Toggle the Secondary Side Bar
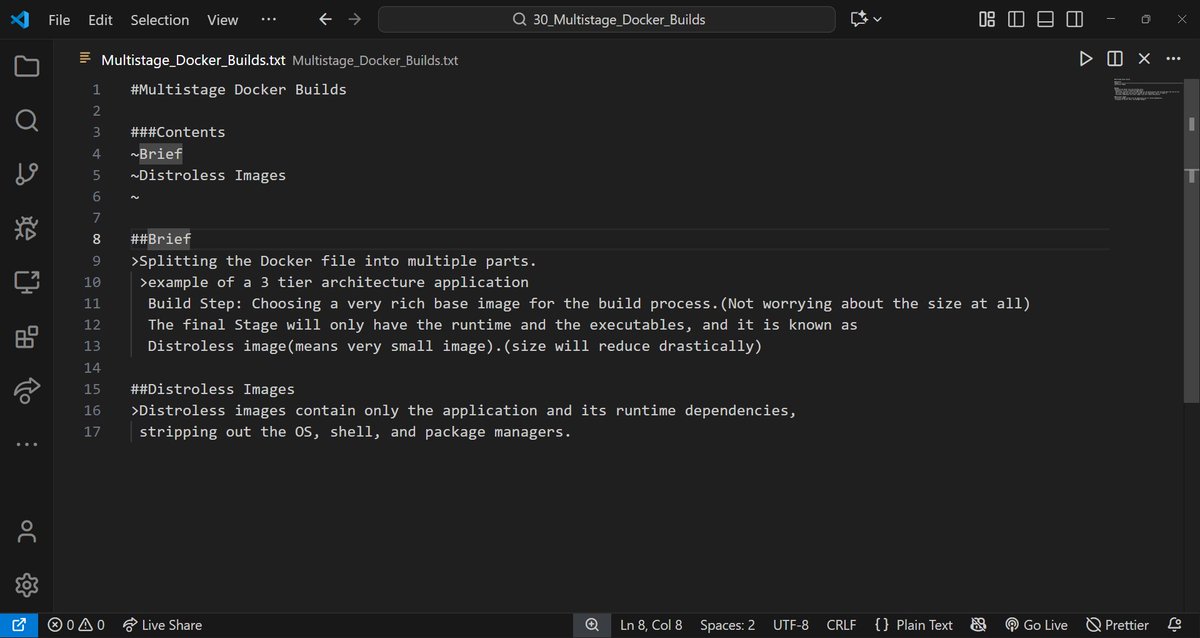This screenshot has width=1200, height=638. (x=1074, y=19)
